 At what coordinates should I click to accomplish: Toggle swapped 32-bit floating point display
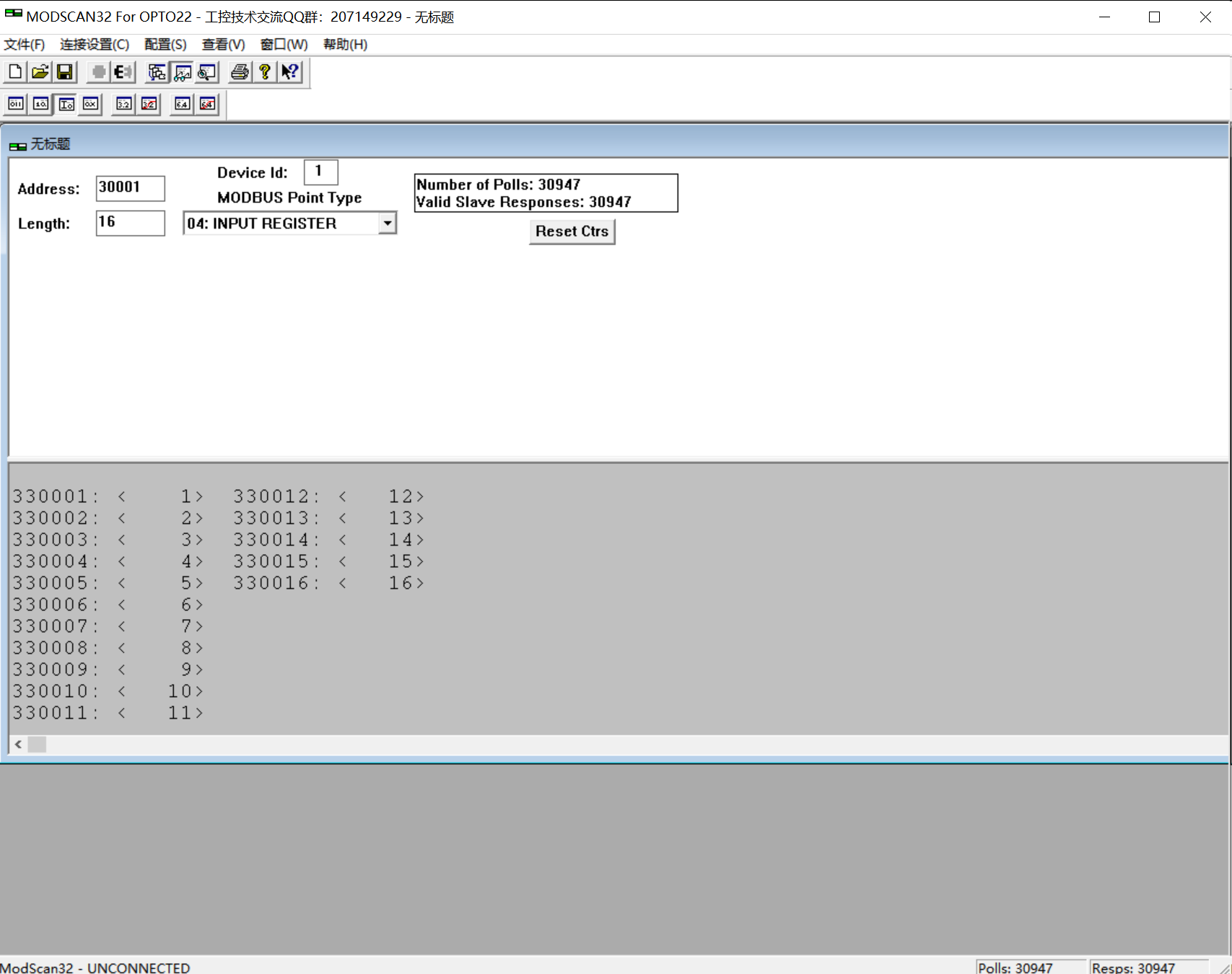point(149,104)
